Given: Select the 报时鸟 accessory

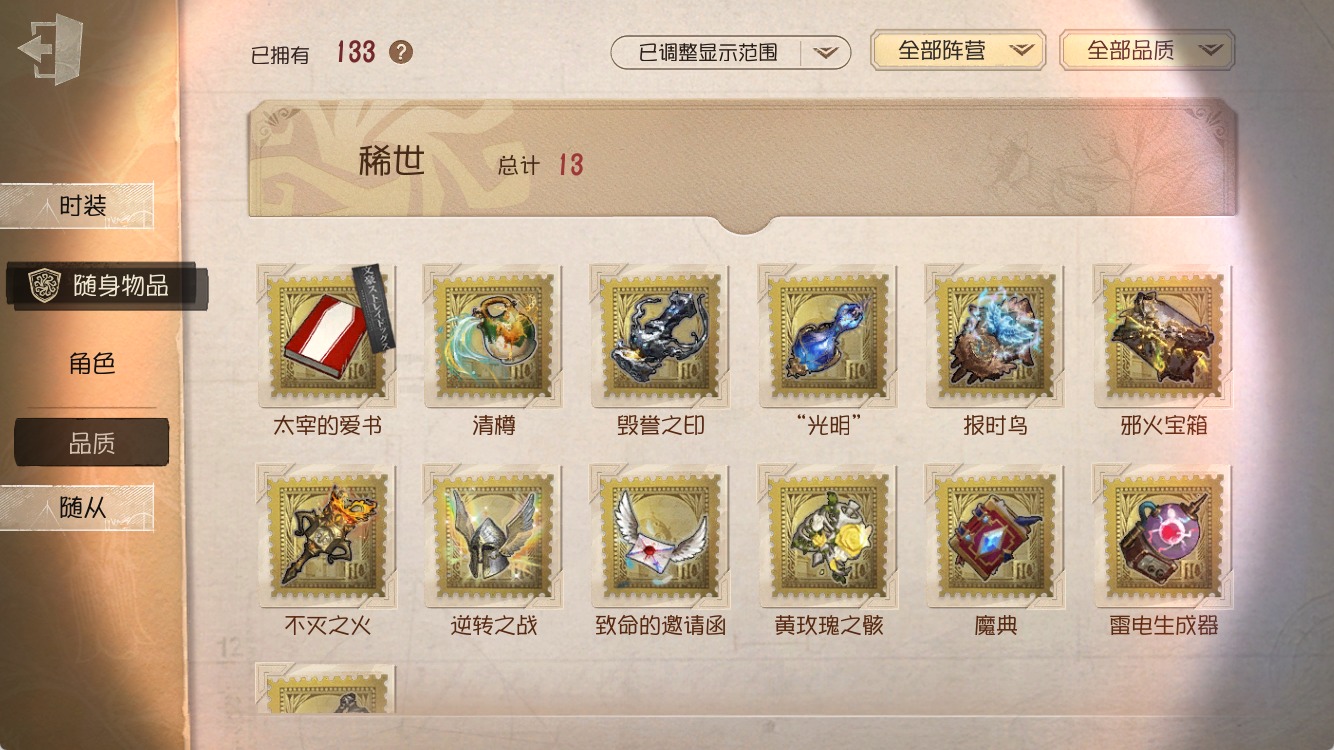Looking at the screenshot, I should (996, 336).
